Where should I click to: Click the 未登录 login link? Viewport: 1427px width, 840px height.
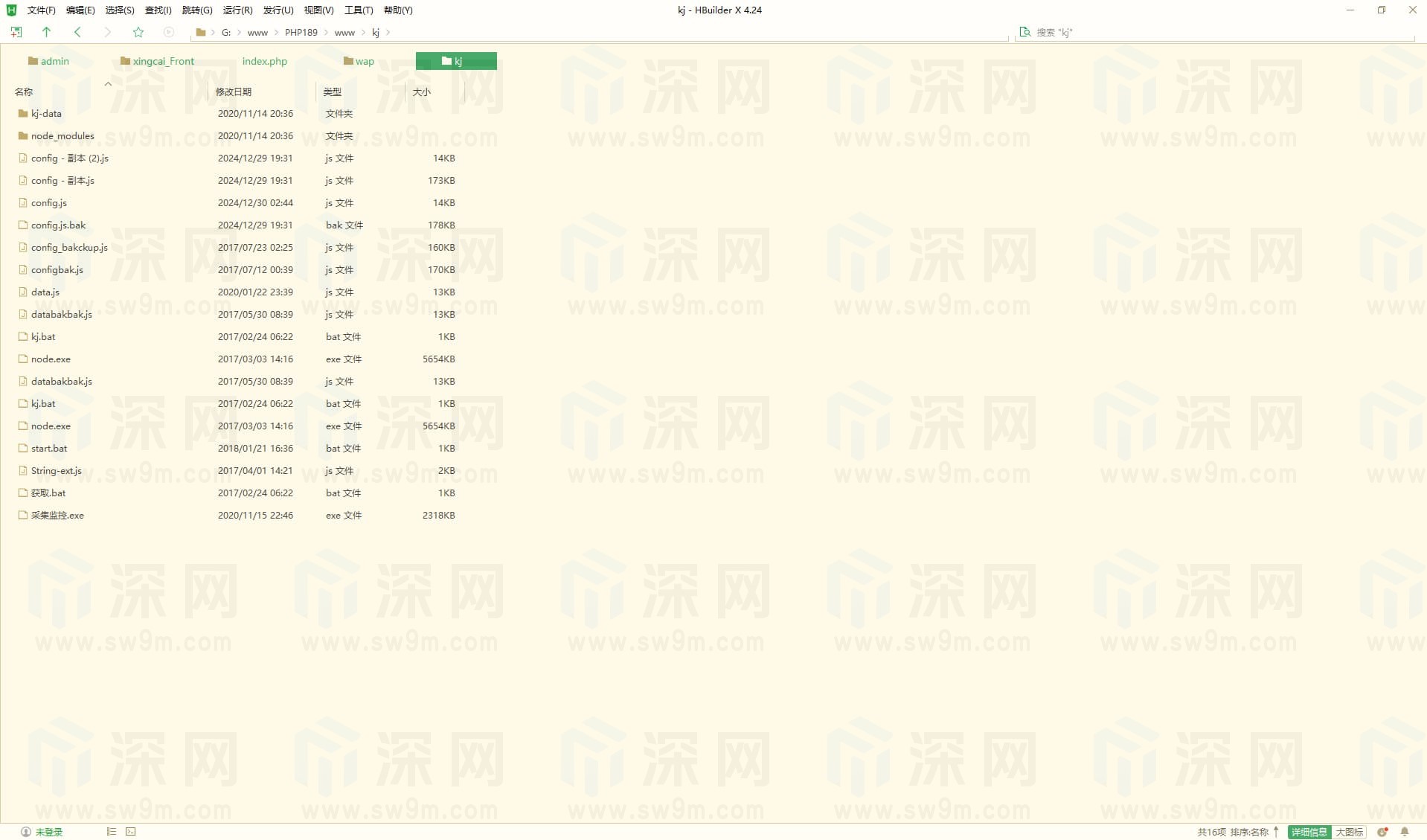pyautogui.click(x=48, y=832)
